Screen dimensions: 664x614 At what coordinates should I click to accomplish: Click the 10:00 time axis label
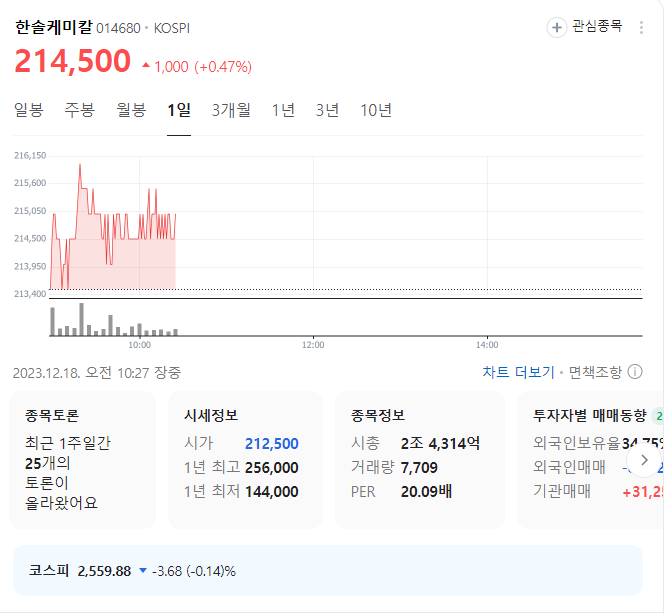(139, 345)
